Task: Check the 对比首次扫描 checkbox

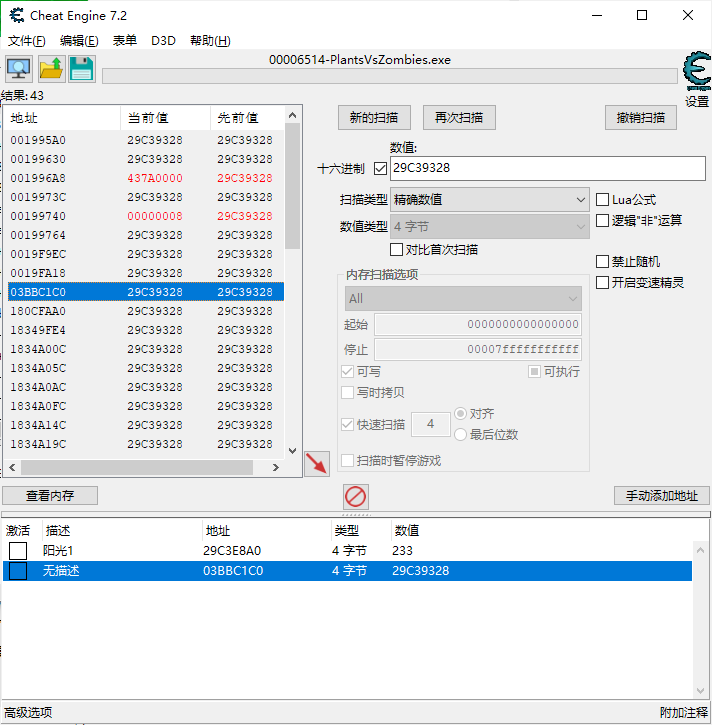Action: pyautogui.click(x=396, y=250)
